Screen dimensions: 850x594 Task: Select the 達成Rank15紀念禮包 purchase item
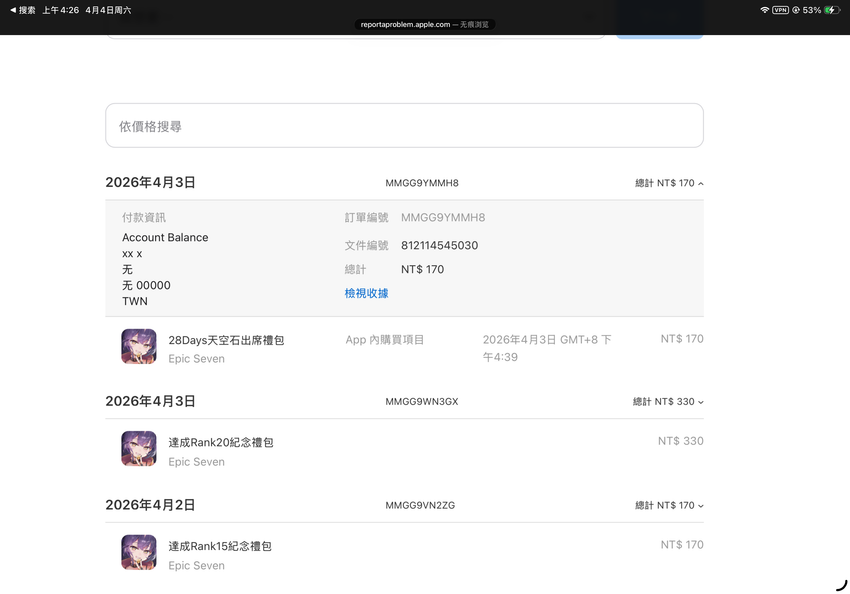(x=220, y=546)
